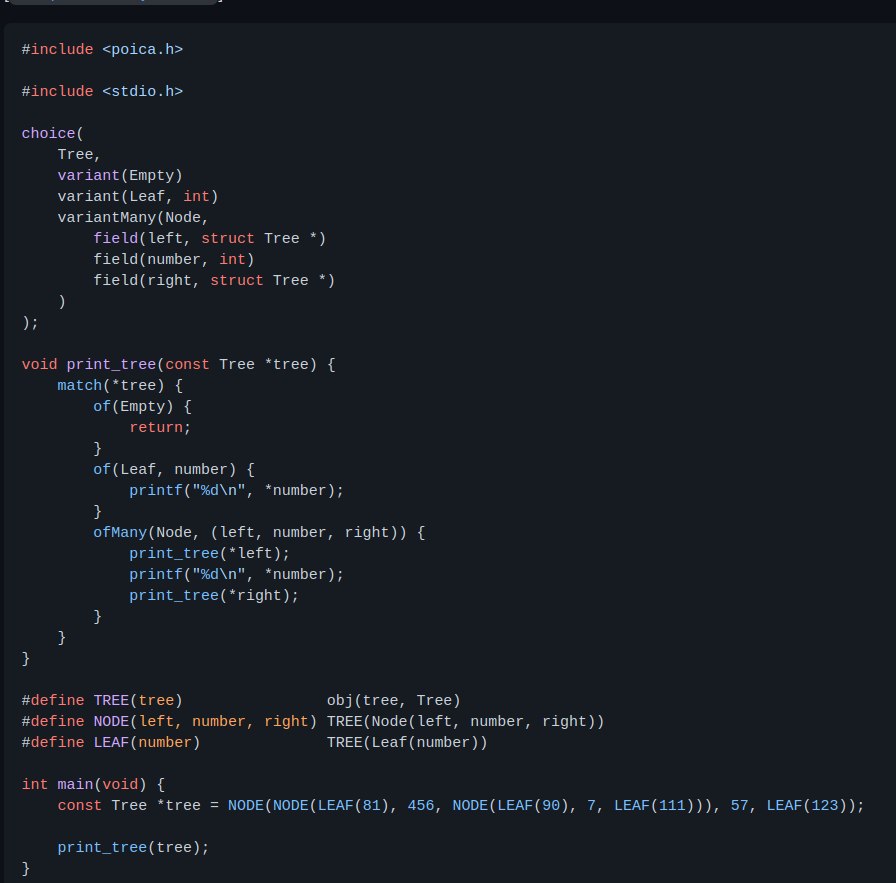The width and height of the screenshot is (896, 883).
Task: Click the number "456" in main
Action: (421, 806)
